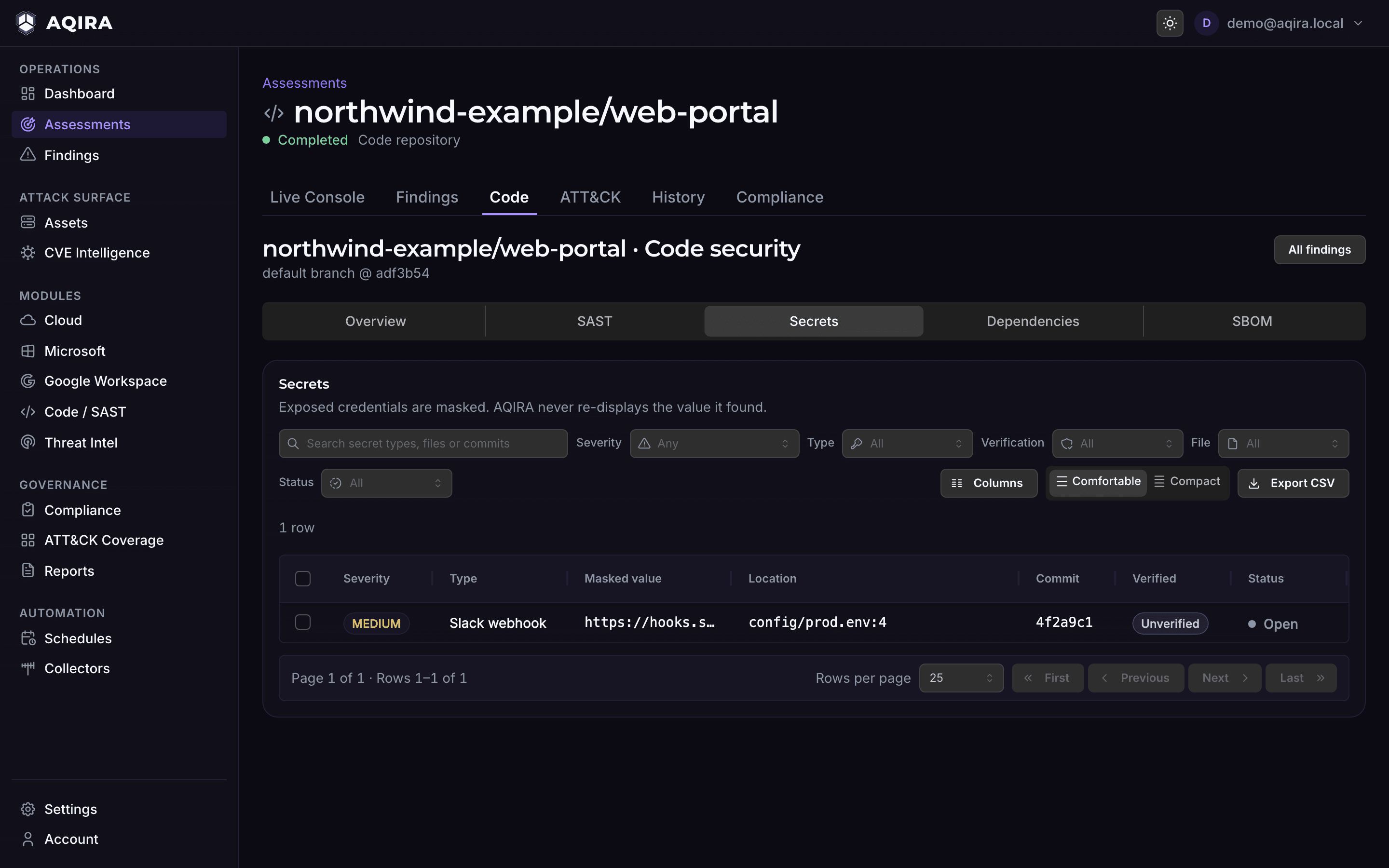
Task: Open the SBOM sub-tab
Action: [1252, 322]
